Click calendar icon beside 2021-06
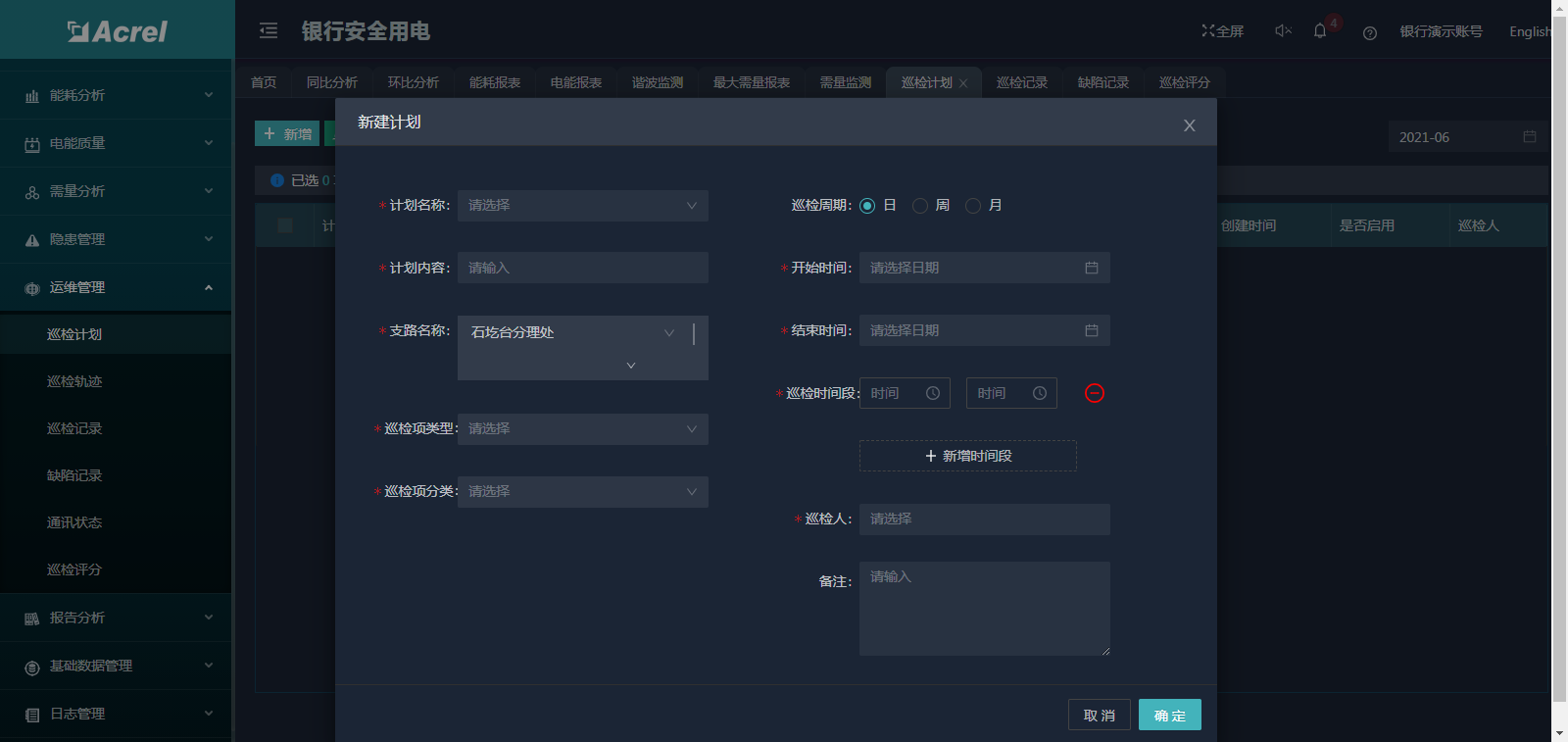 coord(1530,136)
